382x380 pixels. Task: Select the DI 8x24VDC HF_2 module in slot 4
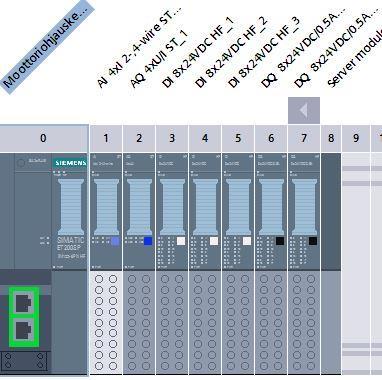(205, 263)
